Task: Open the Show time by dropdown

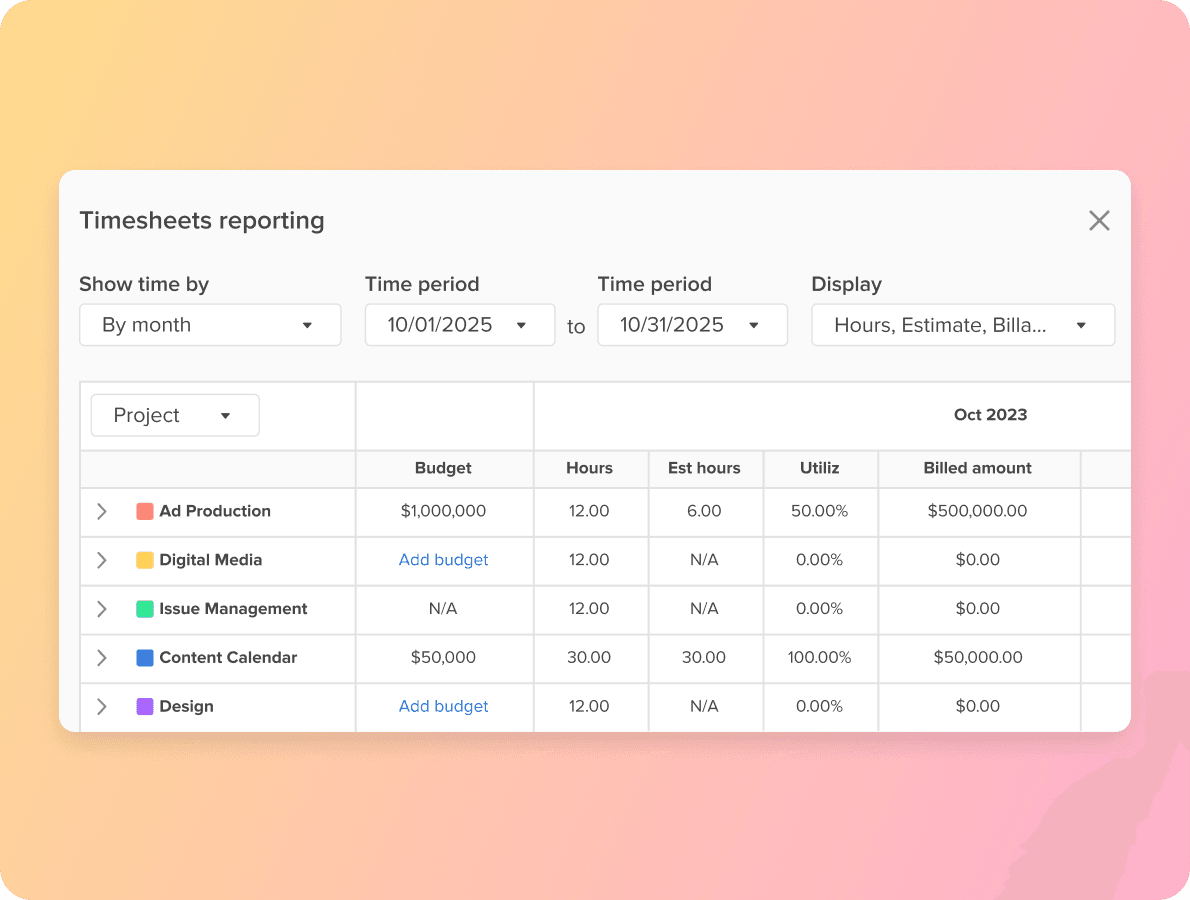Action: 210,325
